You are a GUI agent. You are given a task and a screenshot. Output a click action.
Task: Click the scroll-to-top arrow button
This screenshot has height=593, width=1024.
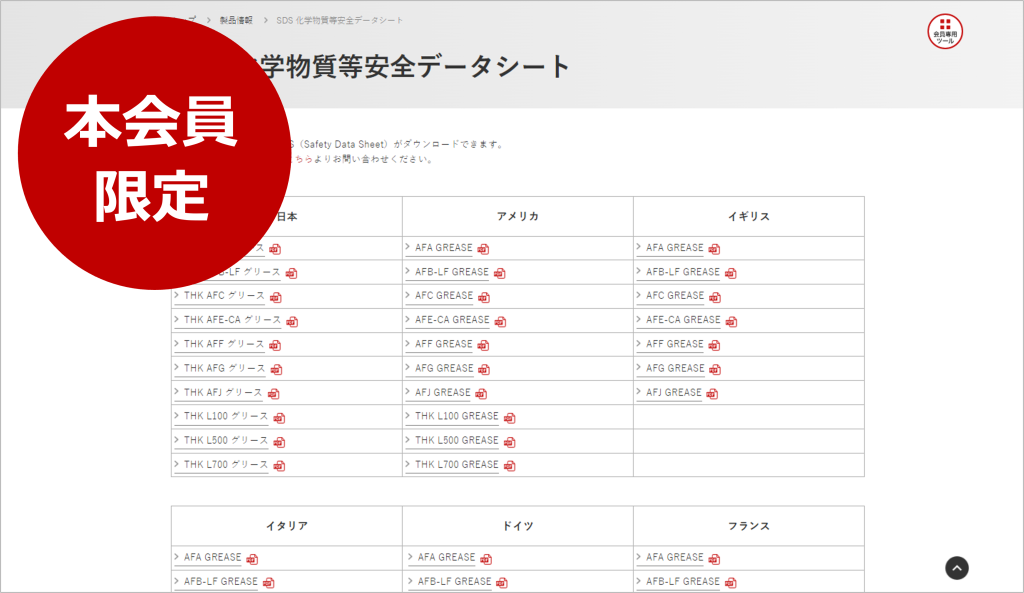pos(957,568)
